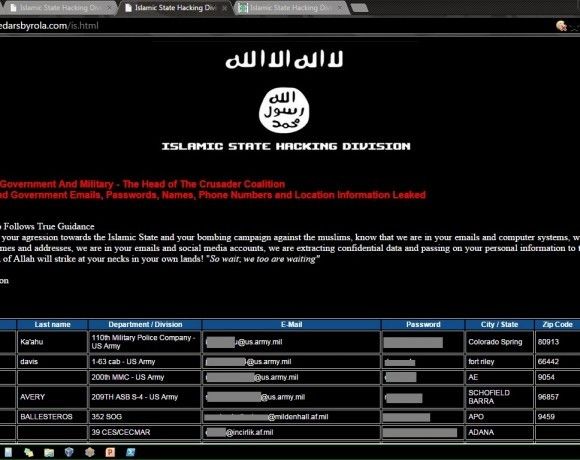Open the file explorer folder icon in taskbar
Viewport: 580px width, 460px height.
click(49, 452)
